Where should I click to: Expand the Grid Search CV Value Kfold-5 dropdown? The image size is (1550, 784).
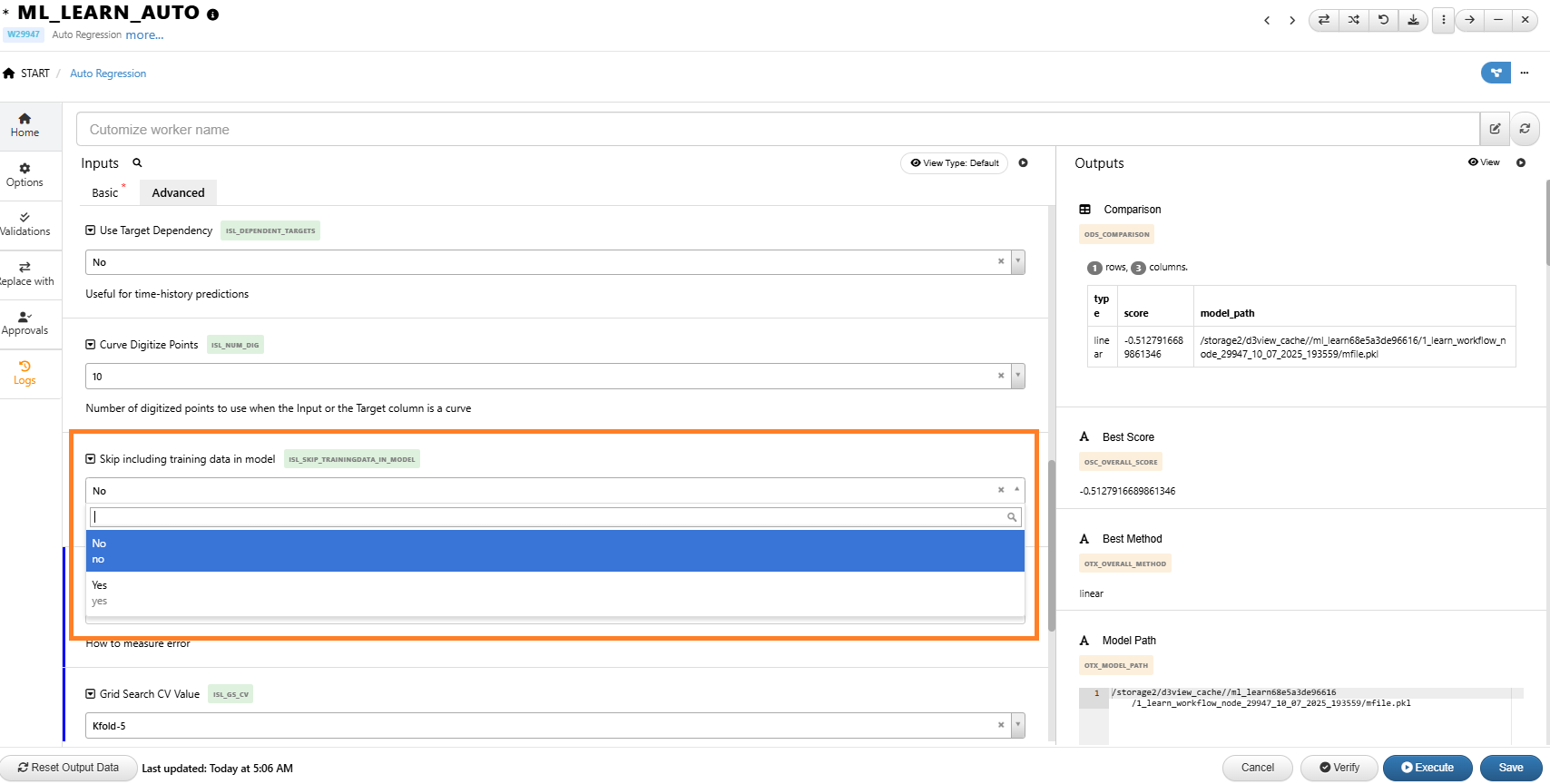1017,725
